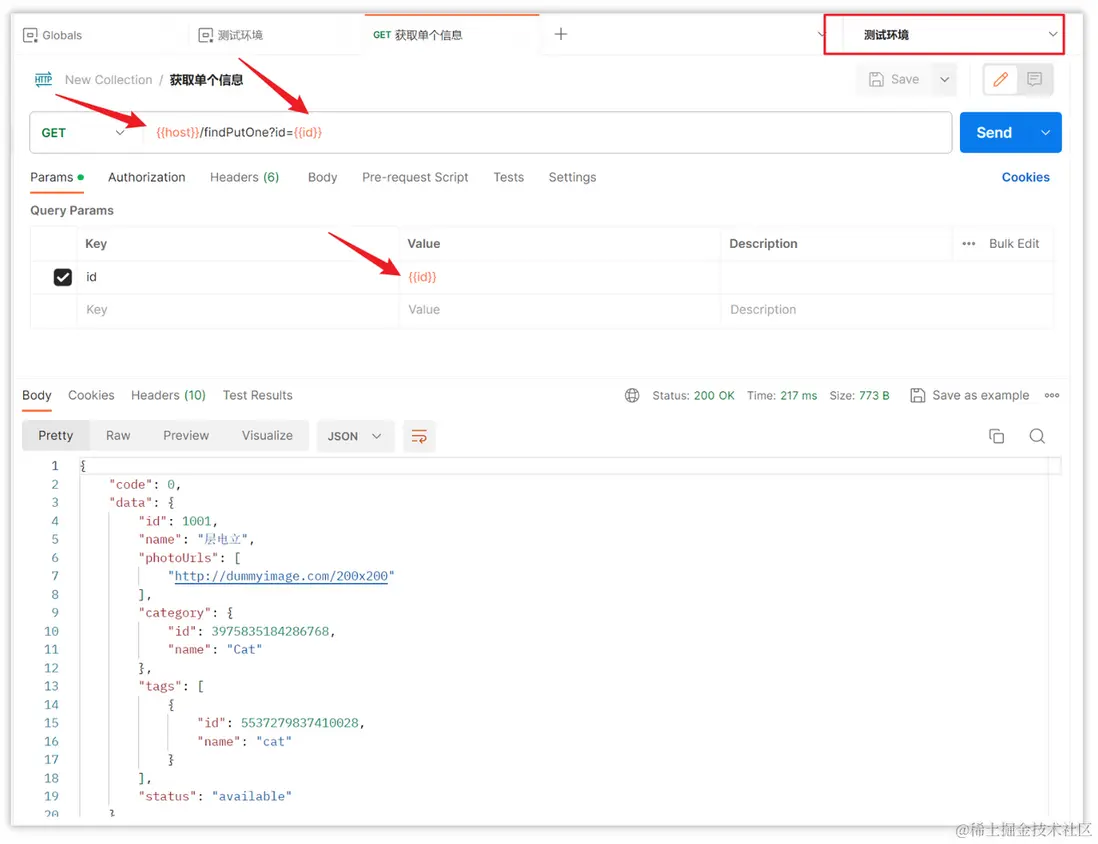Click the "id": 1001 line

pyautogui.click(x=178, y=521)
